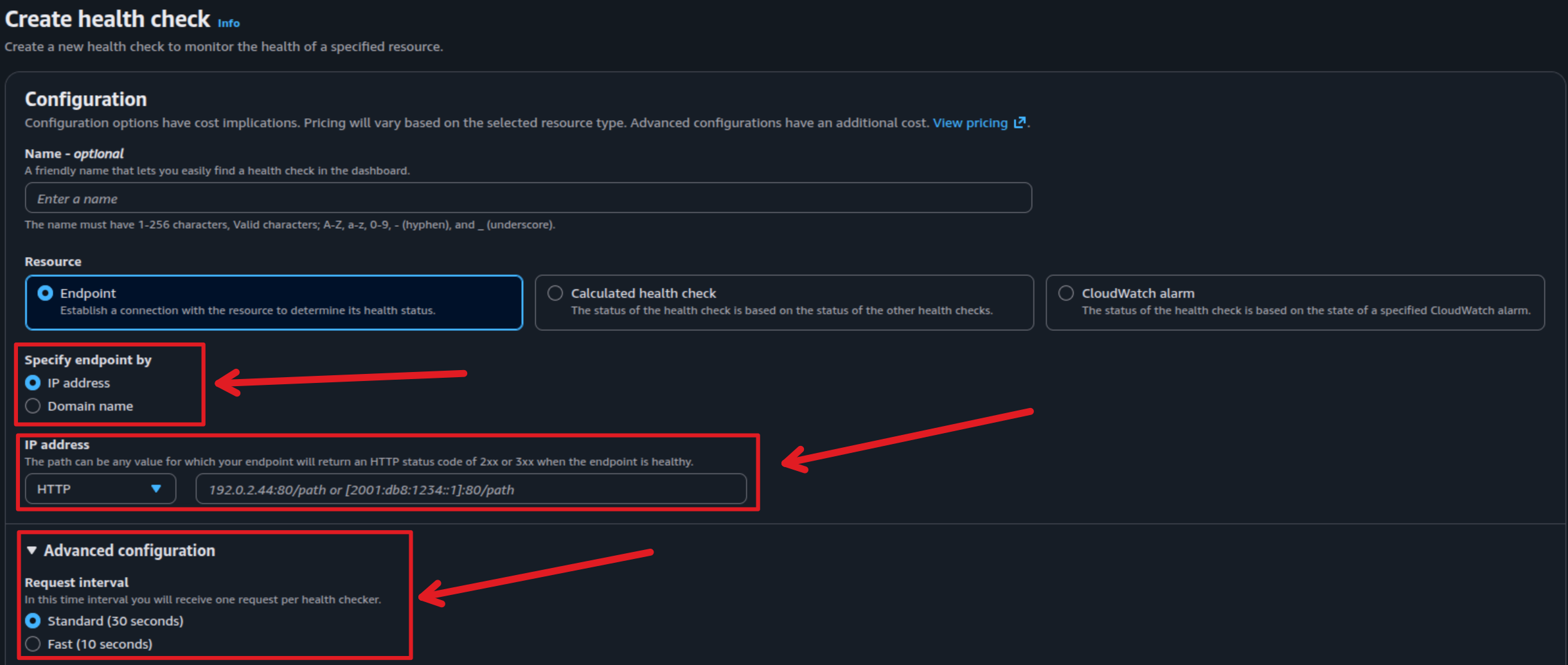The height and width of the screenshot is (665, 1568).
Task: Click the Name - optional field label
Action: click(74, 154)
